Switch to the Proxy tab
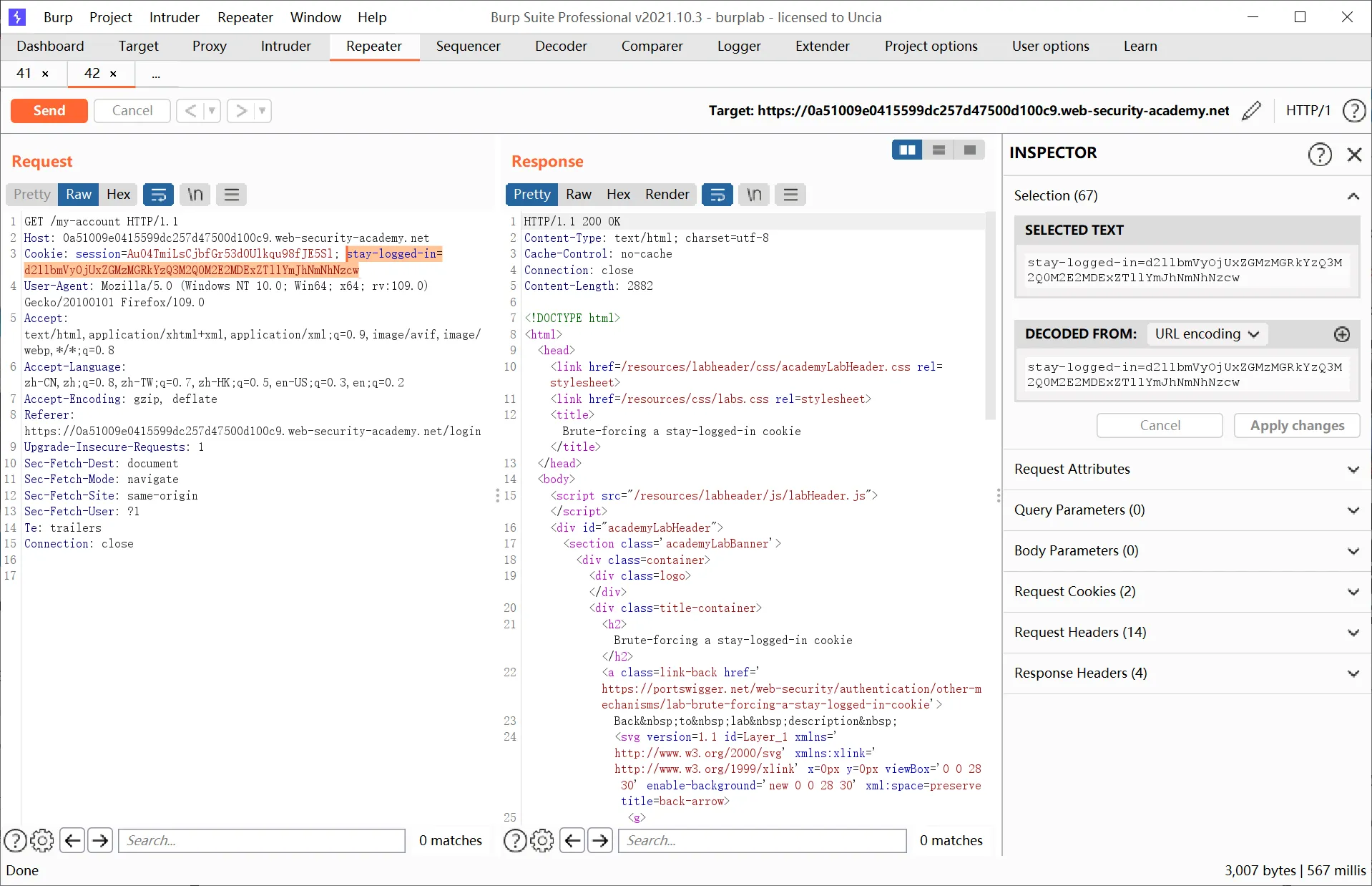This screenshot has height=886, width=1372. pyautogui.click(x=209, y=47)
